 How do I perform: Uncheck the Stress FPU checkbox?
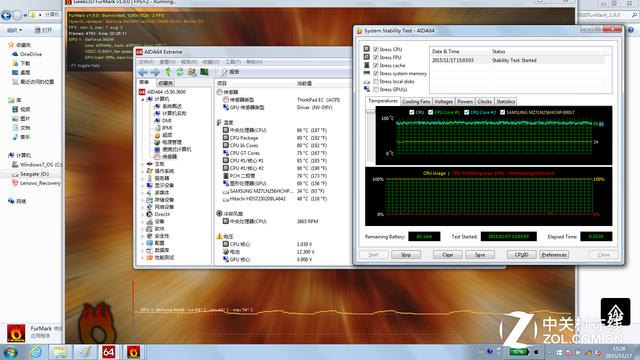[376, 58]
